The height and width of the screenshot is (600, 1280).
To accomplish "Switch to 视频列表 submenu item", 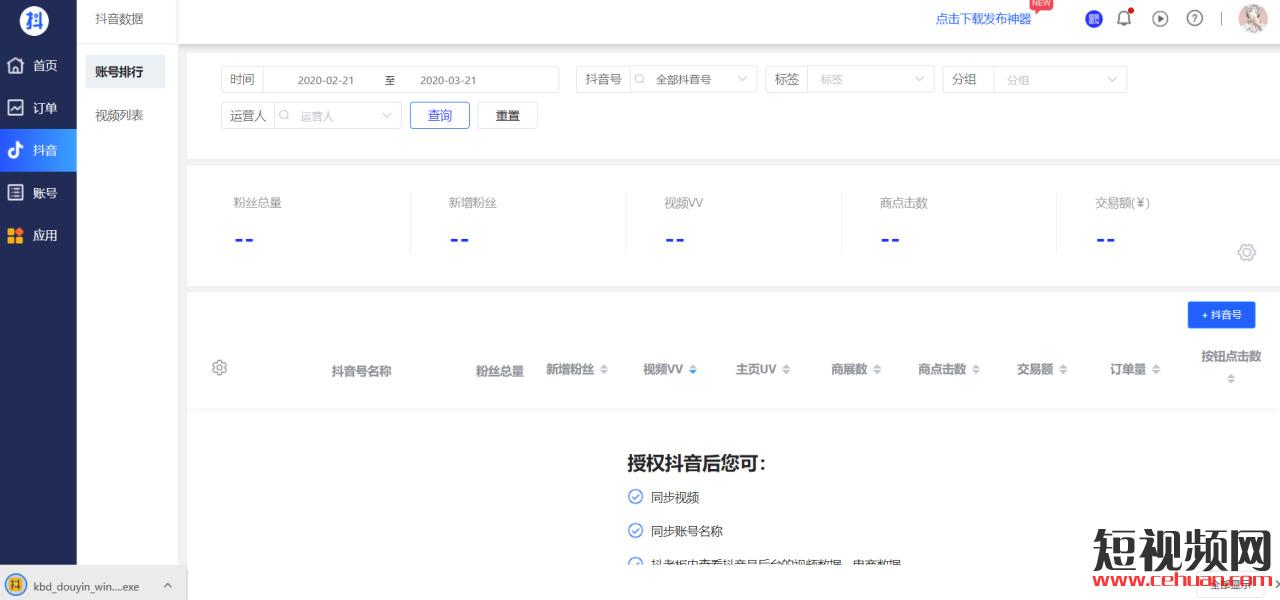I will (x=119, y=116).
